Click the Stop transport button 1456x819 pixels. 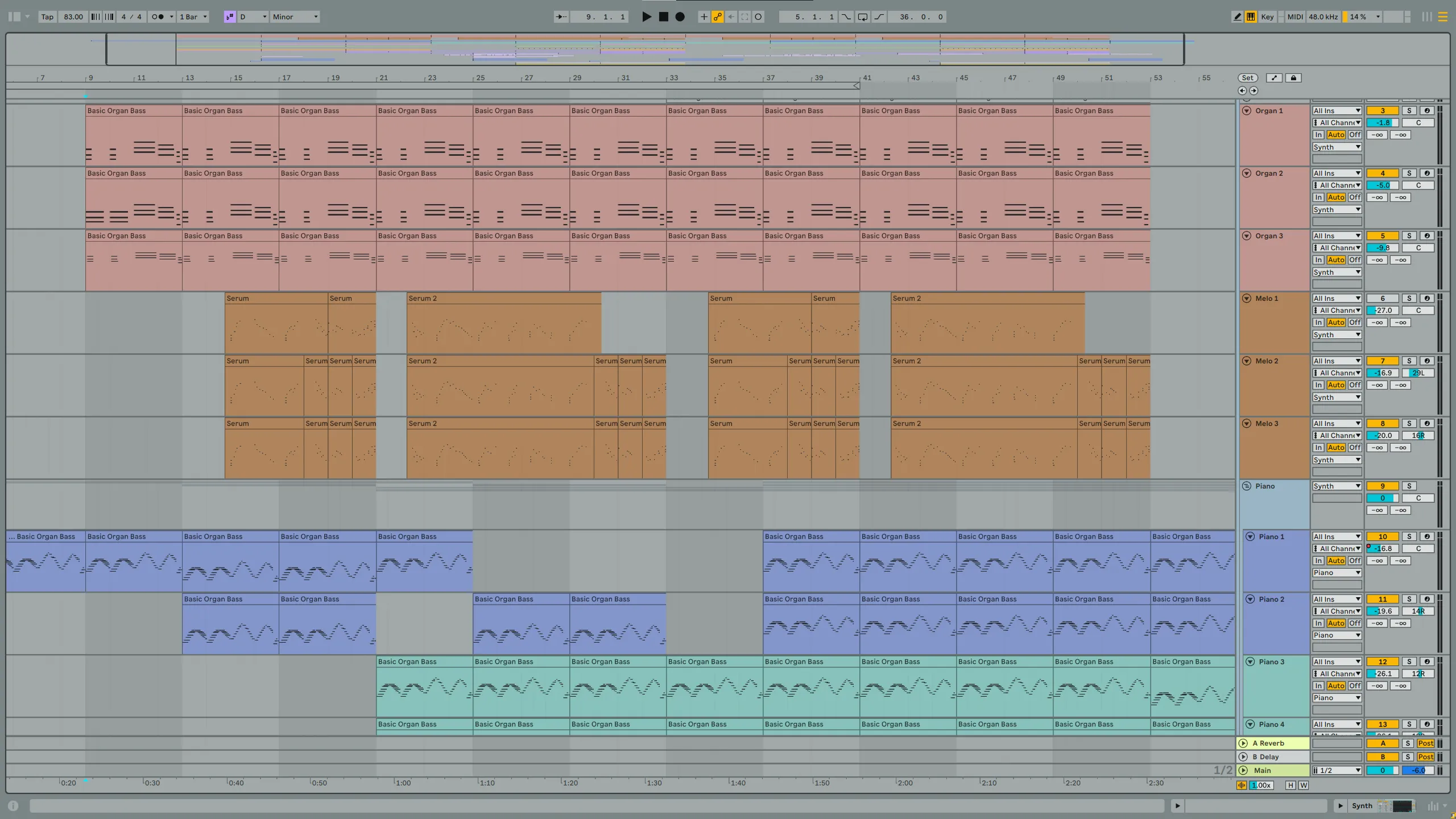coord(663,16)
